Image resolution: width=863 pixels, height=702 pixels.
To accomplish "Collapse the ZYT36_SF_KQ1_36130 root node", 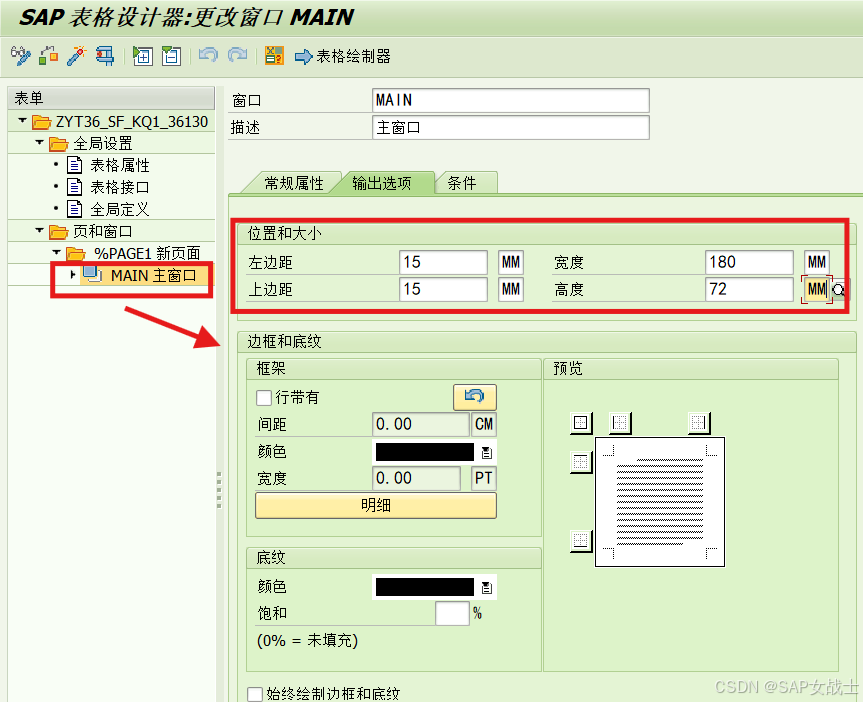I will (22, 120).
